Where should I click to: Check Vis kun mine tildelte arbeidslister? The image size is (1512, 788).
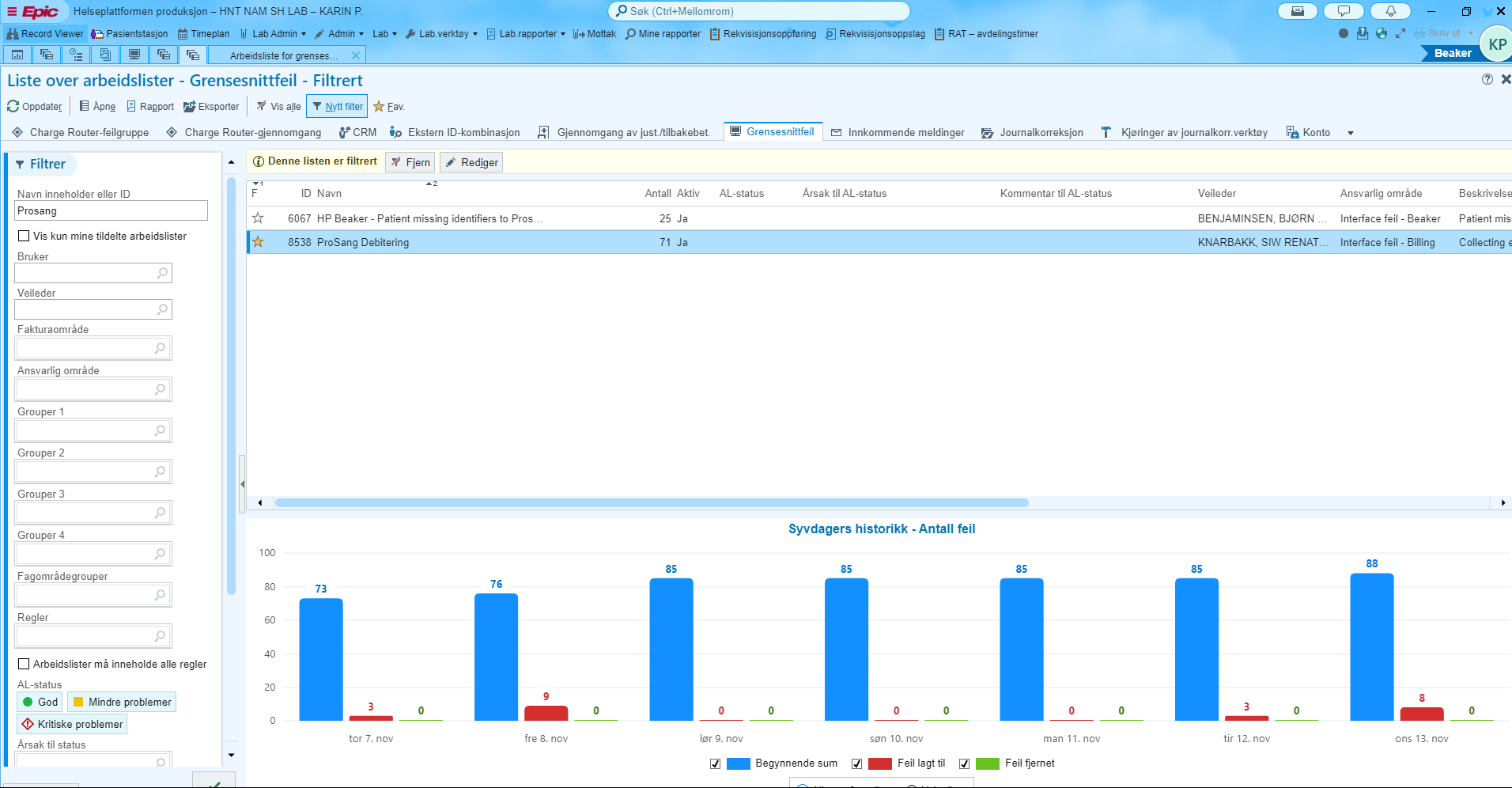pyautogui.click(x=24, y=236)
